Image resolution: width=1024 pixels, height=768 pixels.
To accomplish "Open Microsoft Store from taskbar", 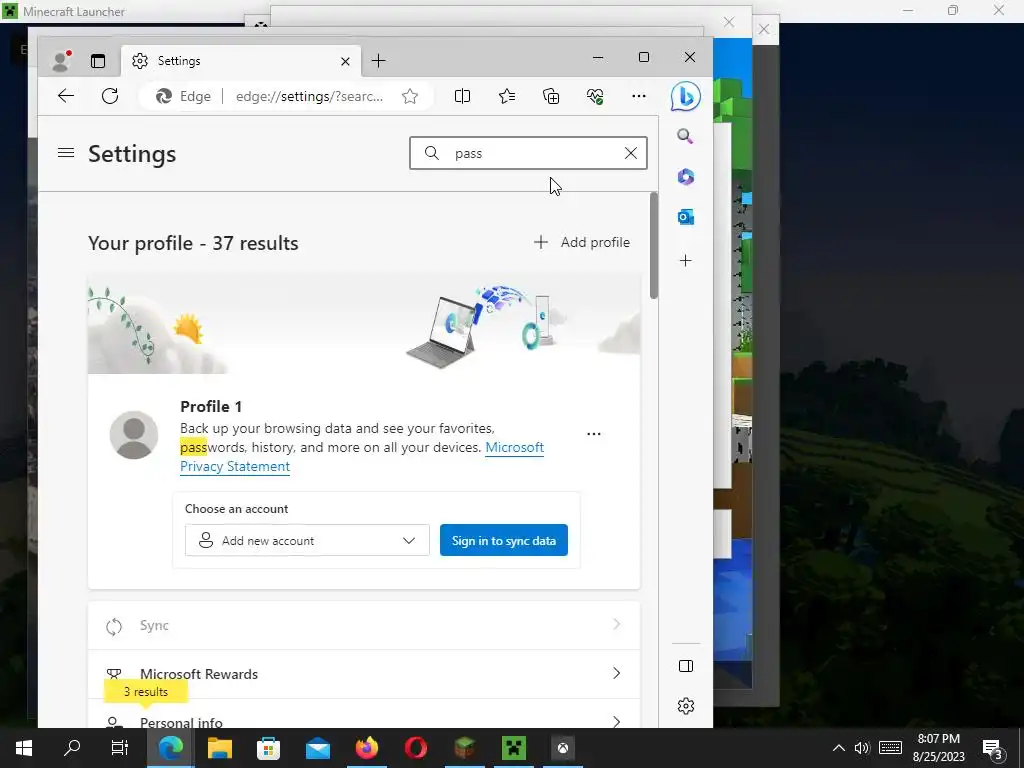I will [268, 748].
